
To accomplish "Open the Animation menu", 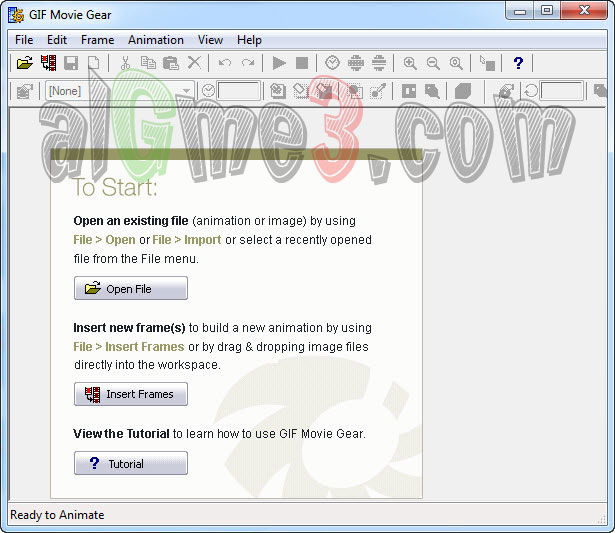I will (156, 40).
